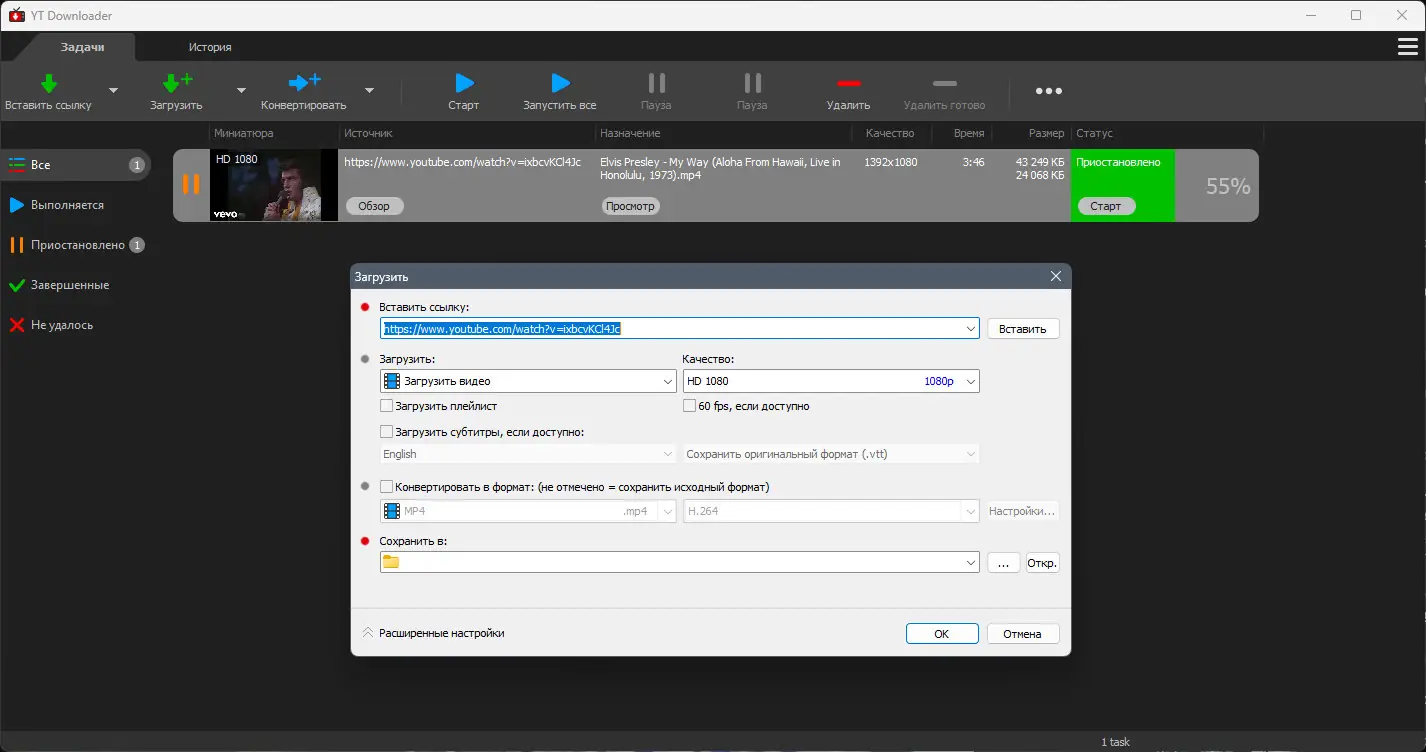Open the three-dots overflow toolbar icon
This screenshot has width=1426, height=752.
[x=1048, y=90]
